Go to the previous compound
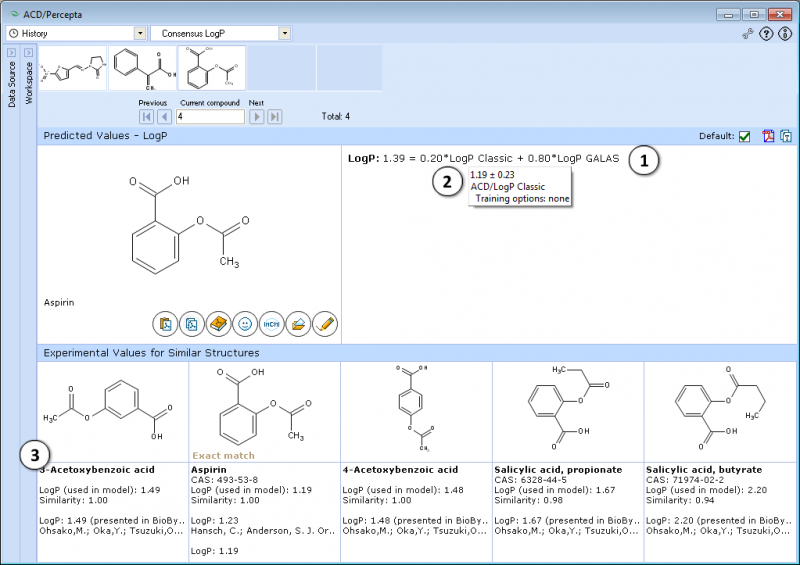Image resolution: width=800 pixels, height=565 pixels. click(164, 117)
